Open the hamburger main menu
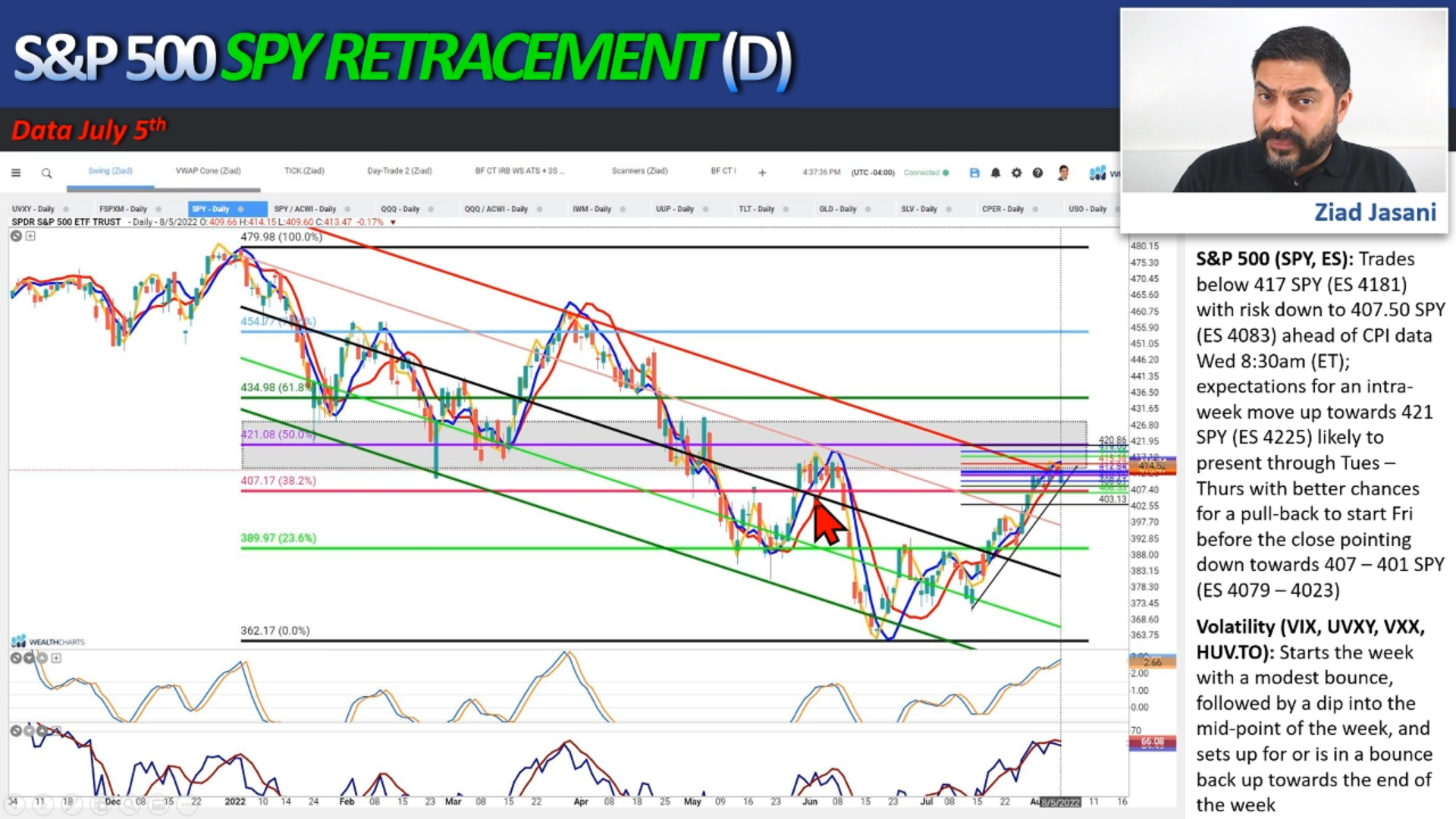 pos(16,173)
